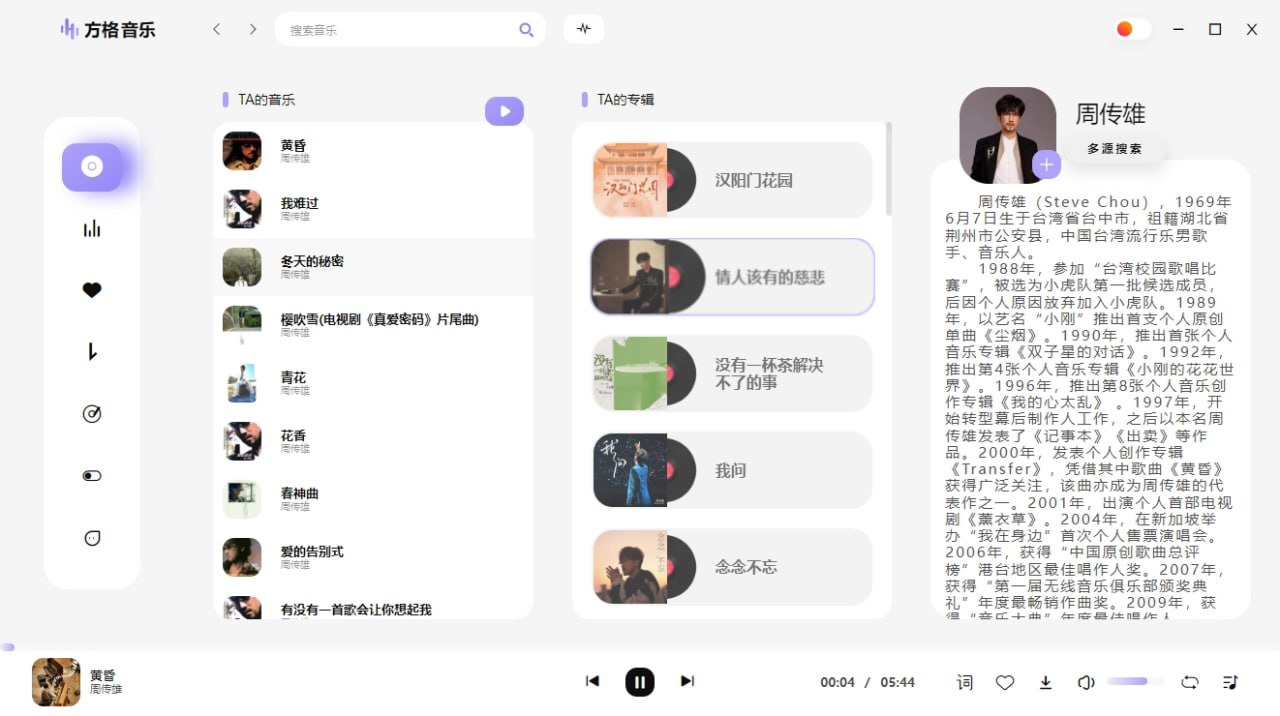
Task: Open favorites via the heart sidebar icon
Action: click(92, 289)
